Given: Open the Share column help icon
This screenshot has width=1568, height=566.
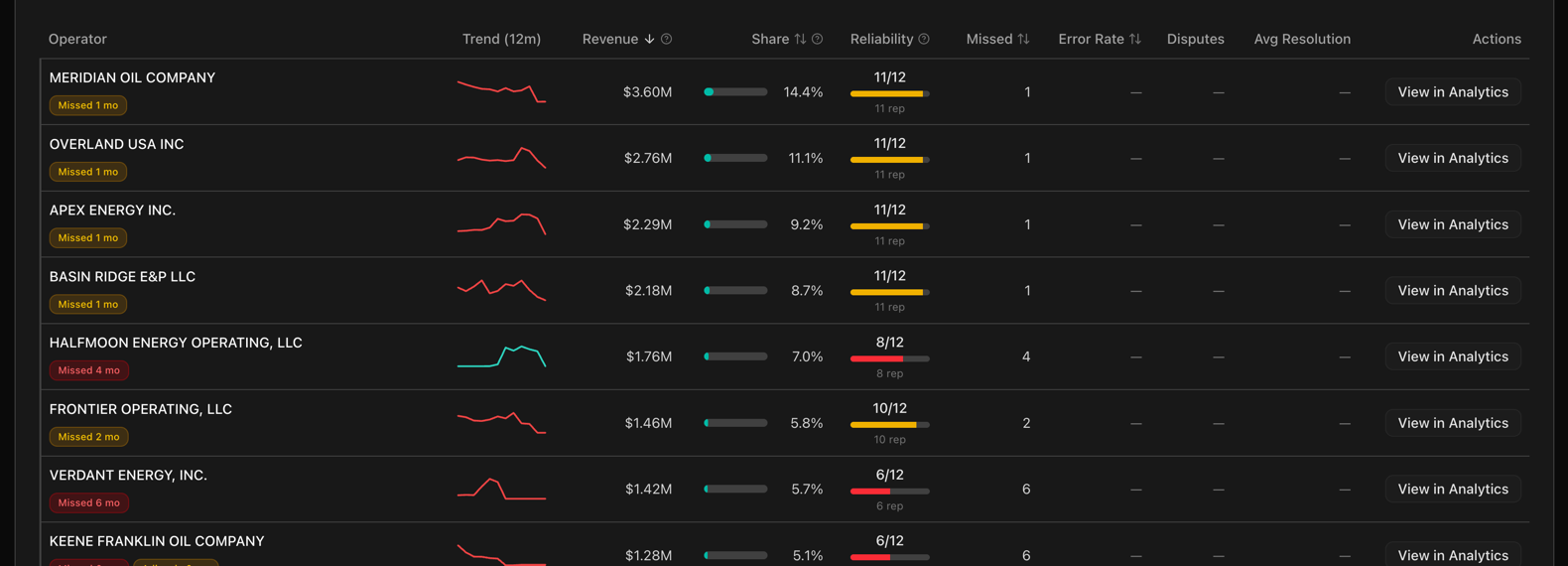Looking at the screenshot, I should [x=818, y=39].
